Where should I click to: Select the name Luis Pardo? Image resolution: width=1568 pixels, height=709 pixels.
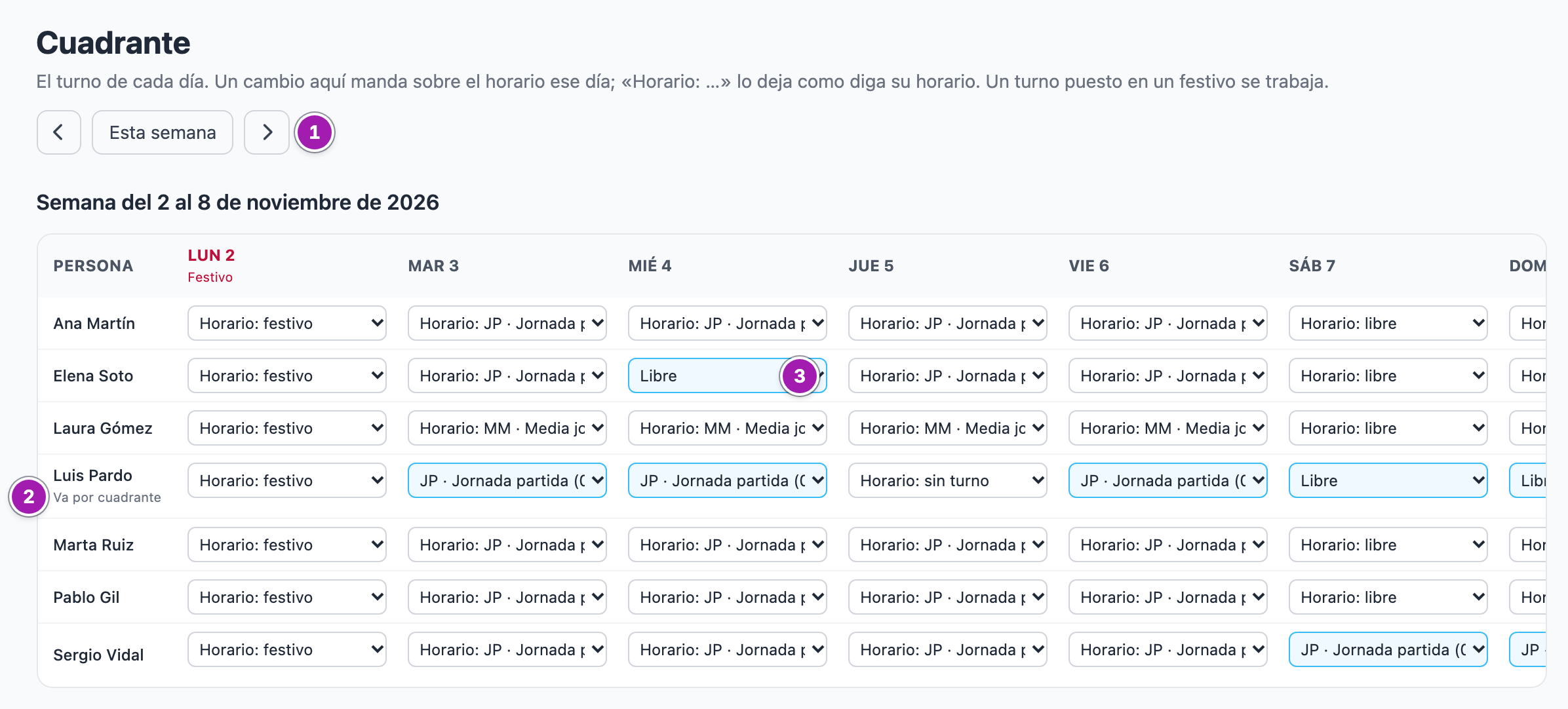tap(92, 476)
